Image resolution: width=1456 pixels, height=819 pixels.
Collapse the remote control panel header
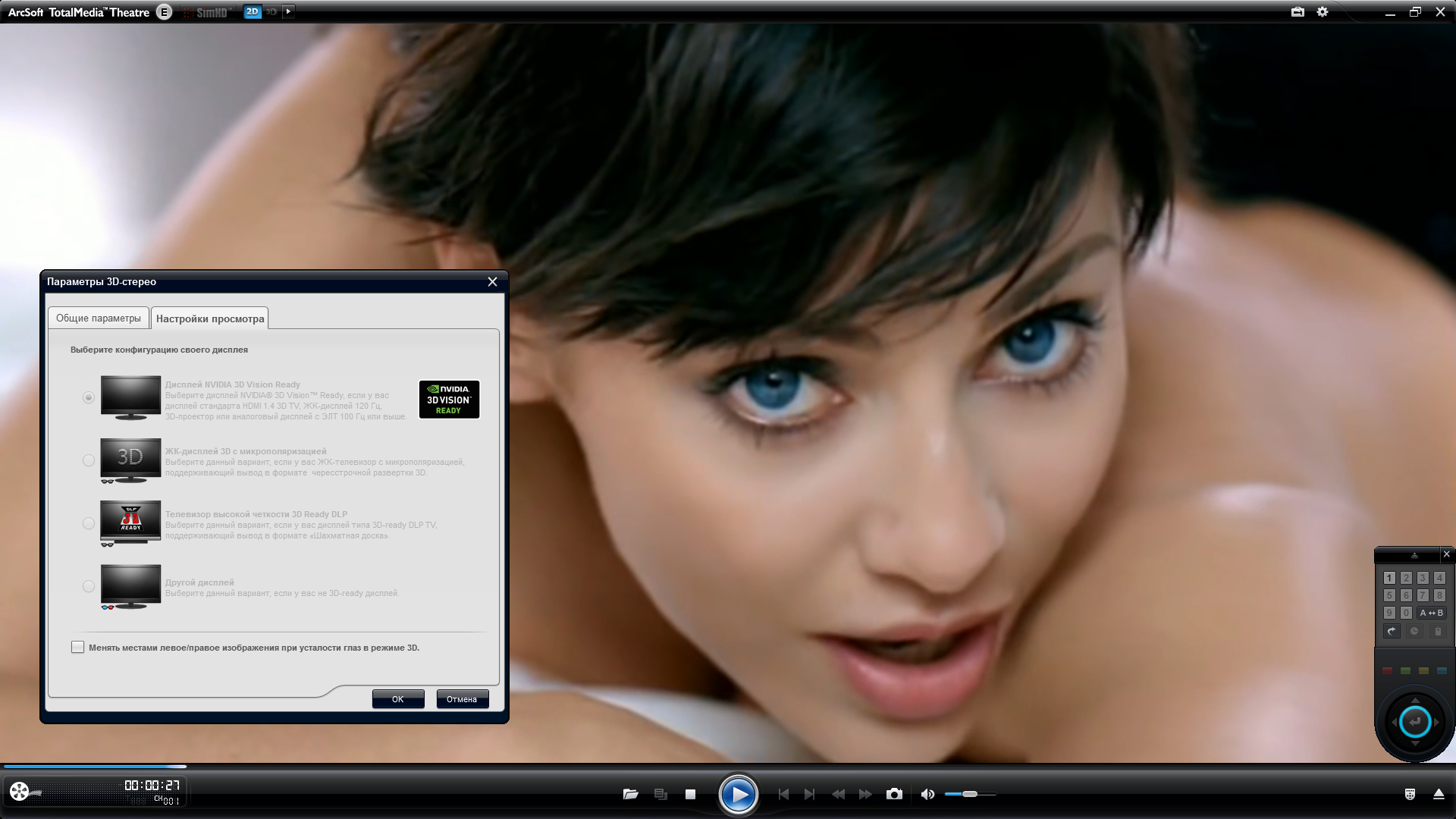point(1414,555)
